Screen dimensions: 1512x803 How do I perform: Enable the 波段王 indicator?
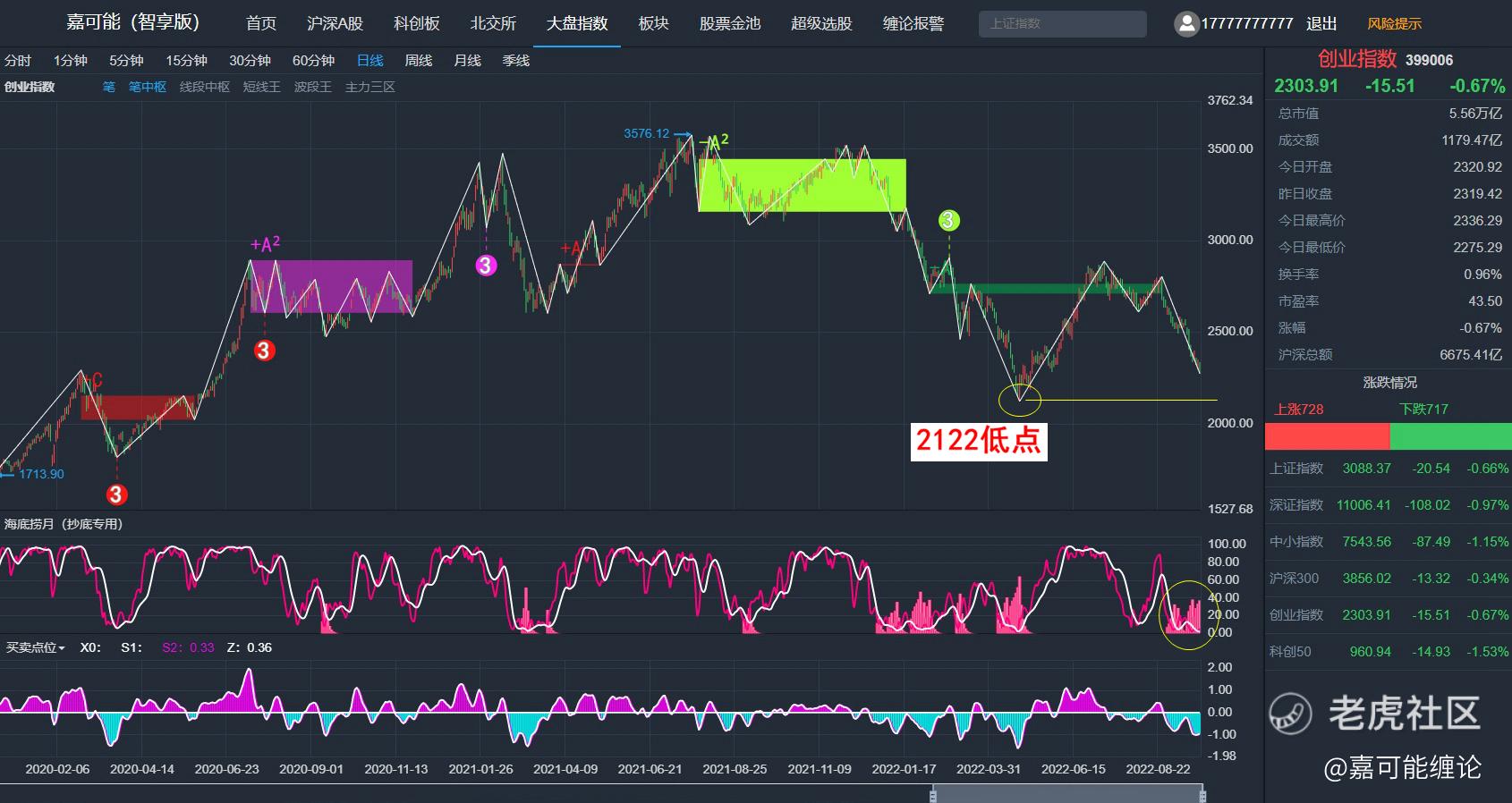313,87
